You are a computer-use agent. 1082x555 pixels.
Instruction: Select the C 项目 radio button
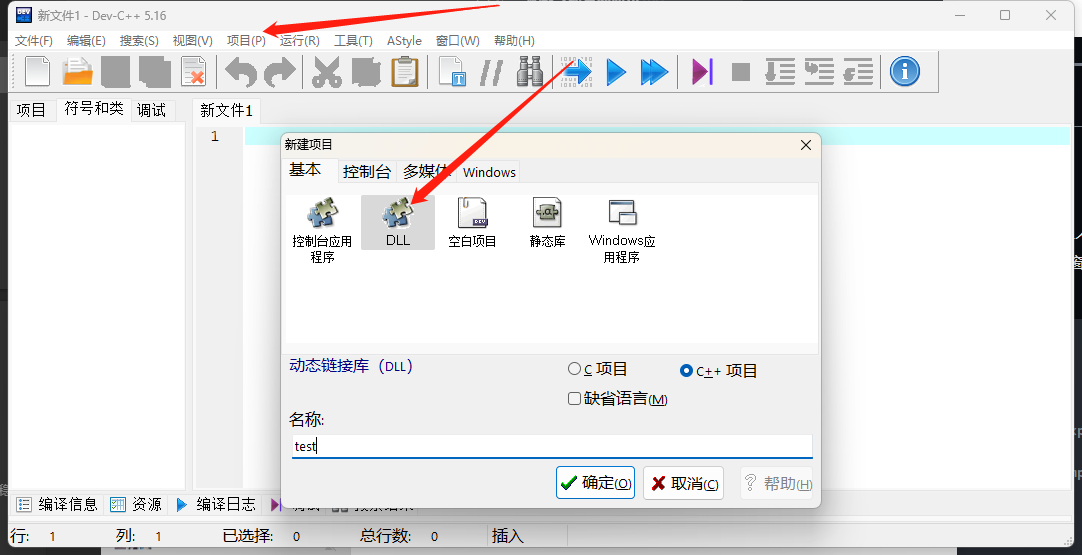pos(574,370)
